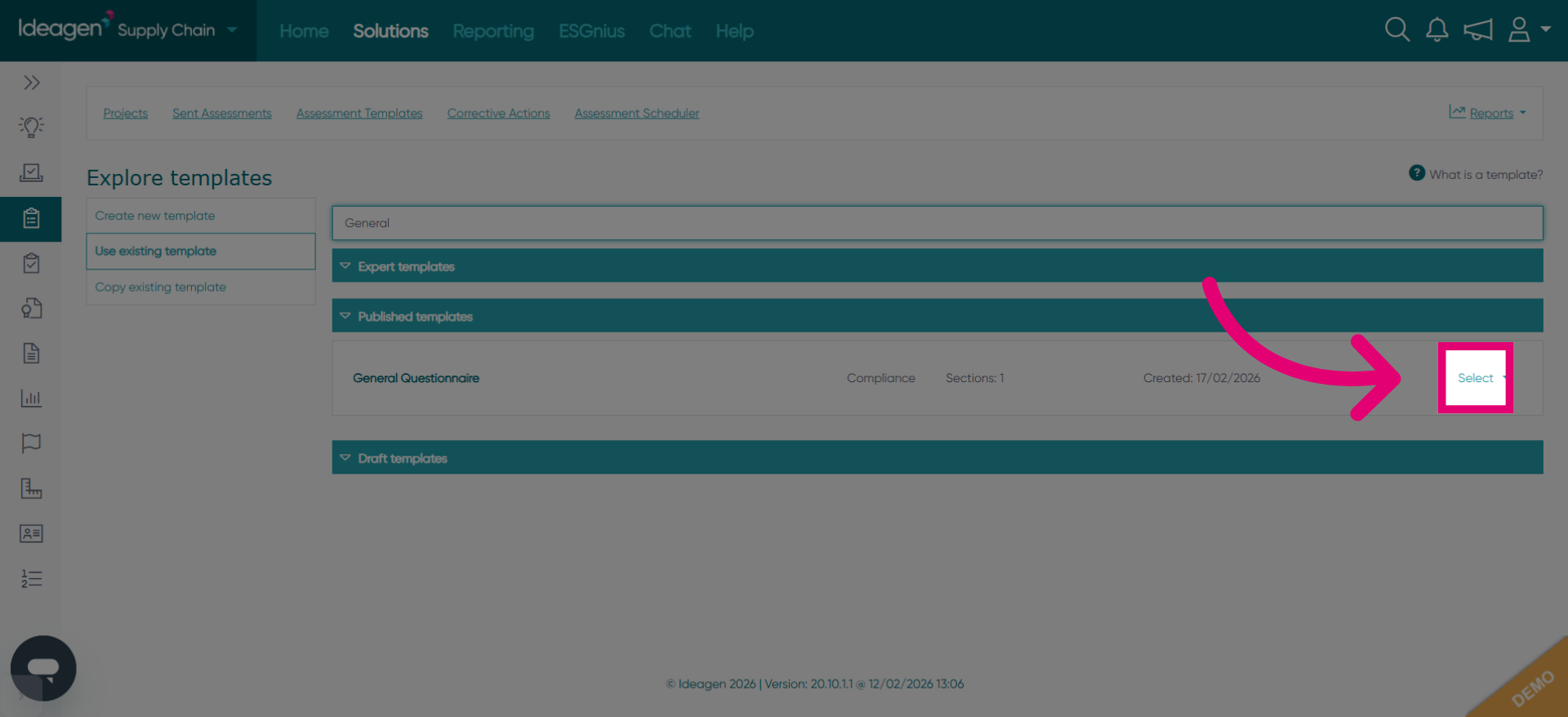Open the Assessment Templates link
Image resolution: width=1568 pixels, height=717 pixels.
pyautogui.click(x=359, y=113)
